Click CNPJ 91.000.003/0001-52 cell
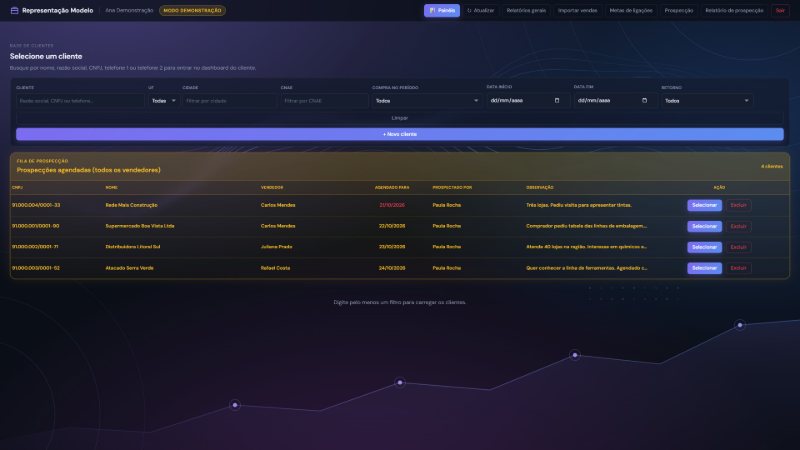Image resolution: width=800 pixels, height=450 pixels. tap(36, 268)
